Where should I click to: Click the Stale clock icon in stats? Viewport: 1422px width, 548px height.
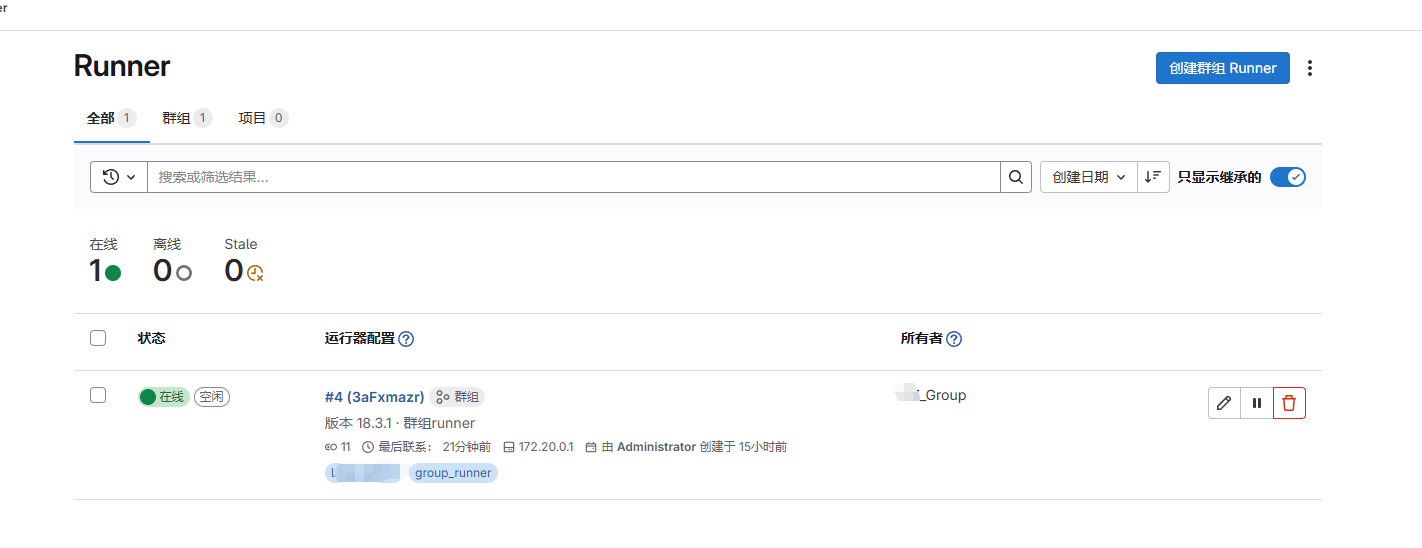coord(255,272)
